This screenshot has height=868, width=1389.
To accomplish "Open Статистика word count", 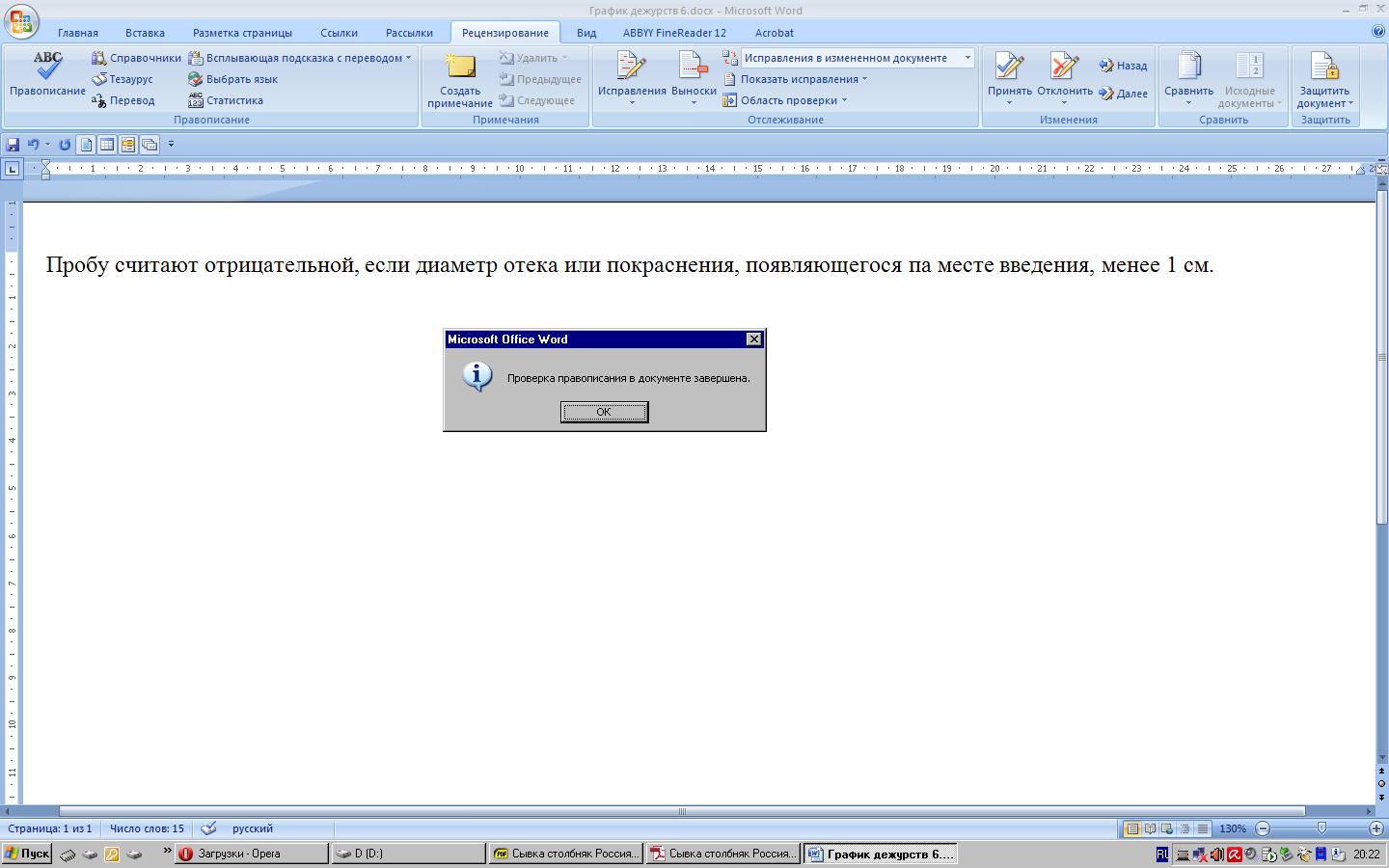I will 225,100.
